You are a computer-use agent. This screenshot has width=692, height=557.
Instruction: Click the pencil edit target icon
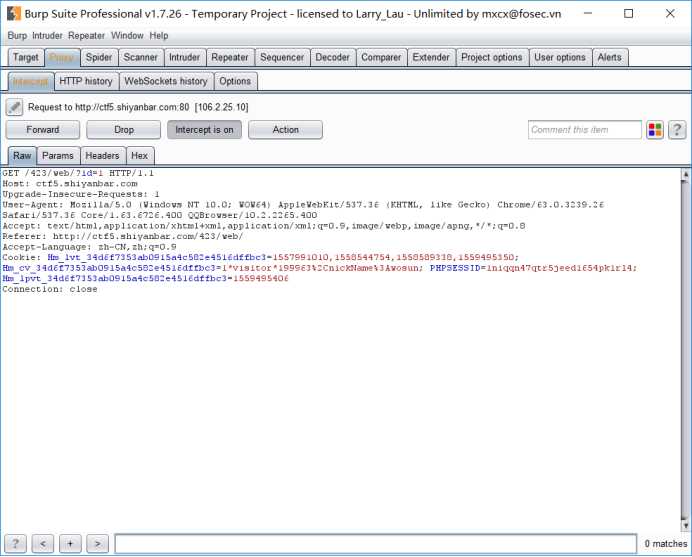(x=14, y=107)
